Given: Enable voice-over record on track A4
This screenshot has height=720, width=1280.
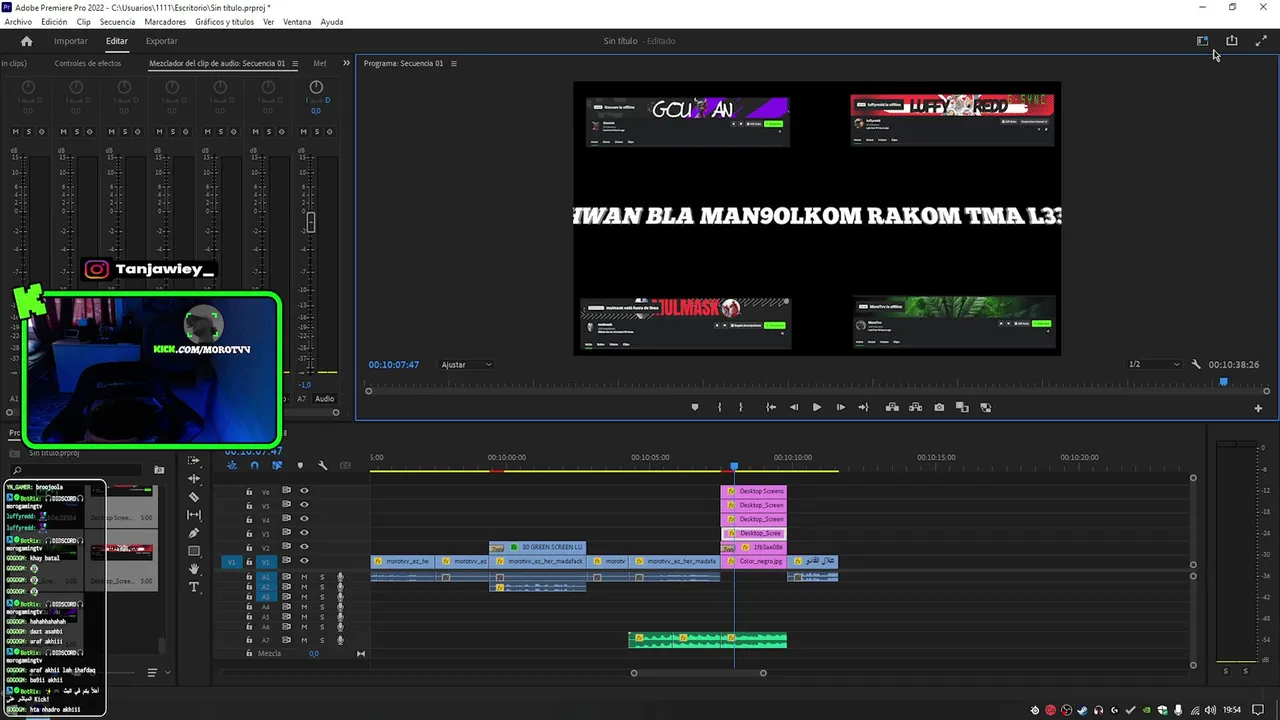Looking at the screenshot, I should click(x=340, y=607).
